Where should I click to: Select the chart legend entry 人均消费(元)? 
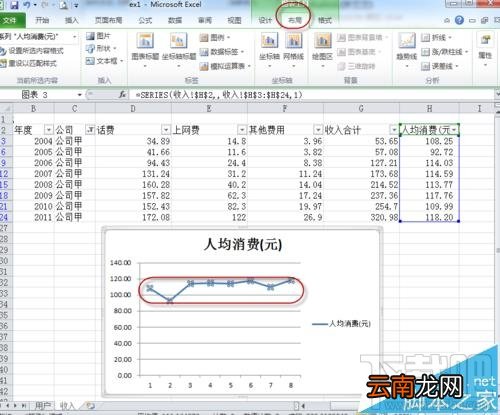pos(341,324)
